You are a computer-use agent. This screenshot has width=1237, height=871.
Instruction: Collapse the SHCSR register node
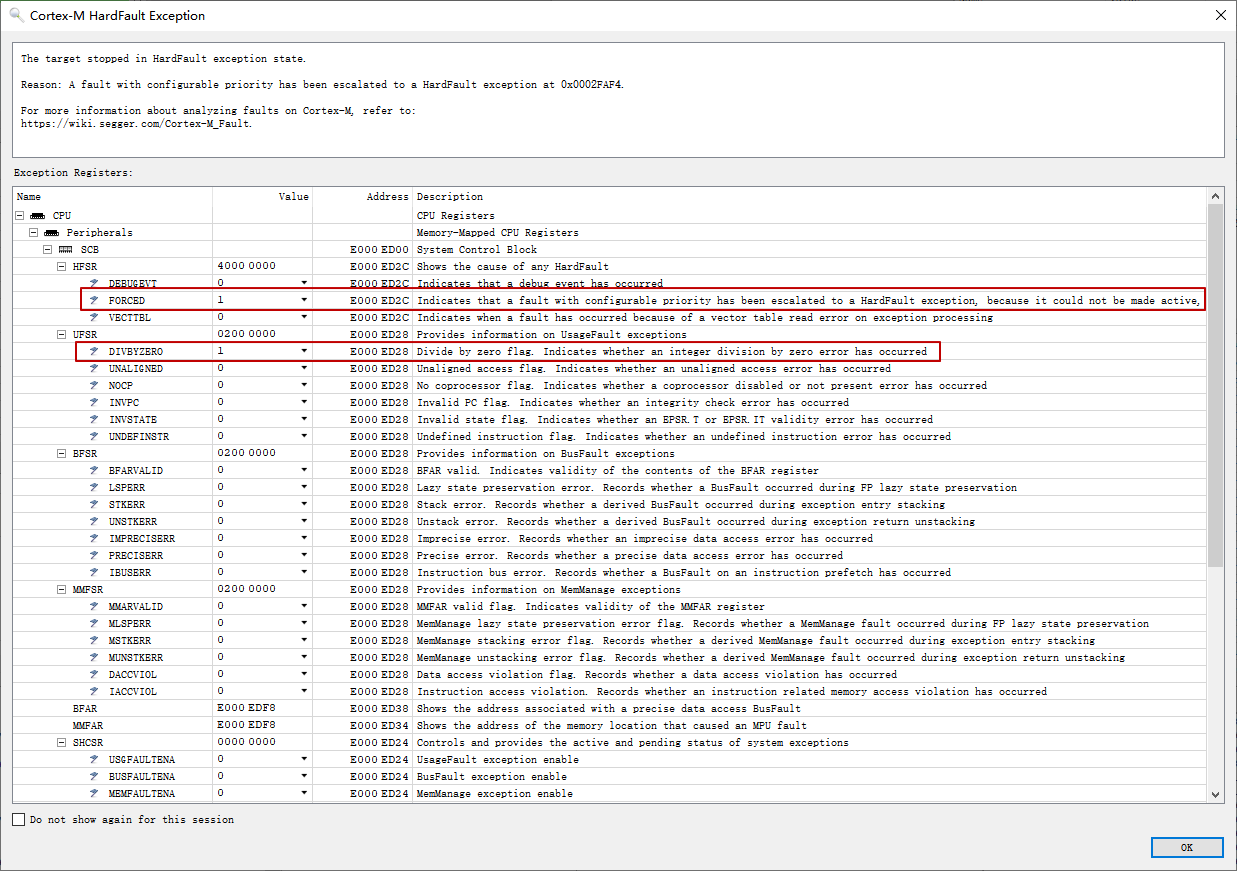coord(61,742)
